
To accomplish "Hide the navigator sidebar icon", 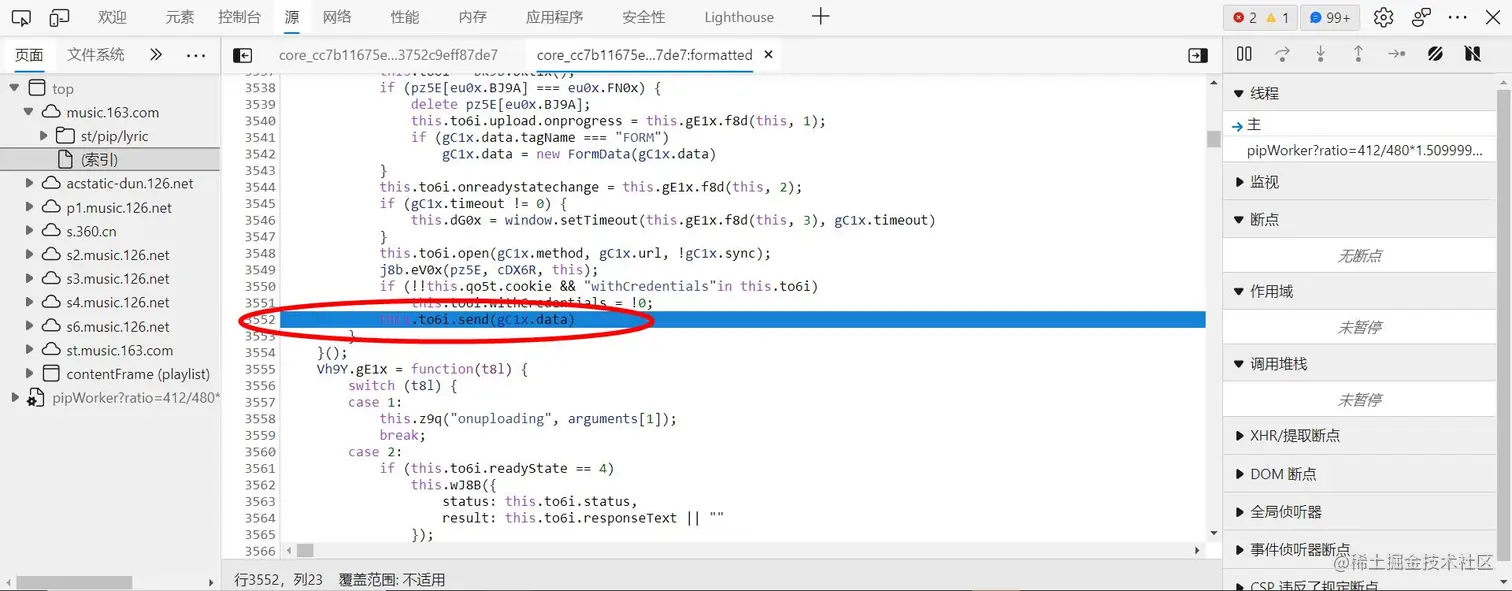I will tap(243, 56).
